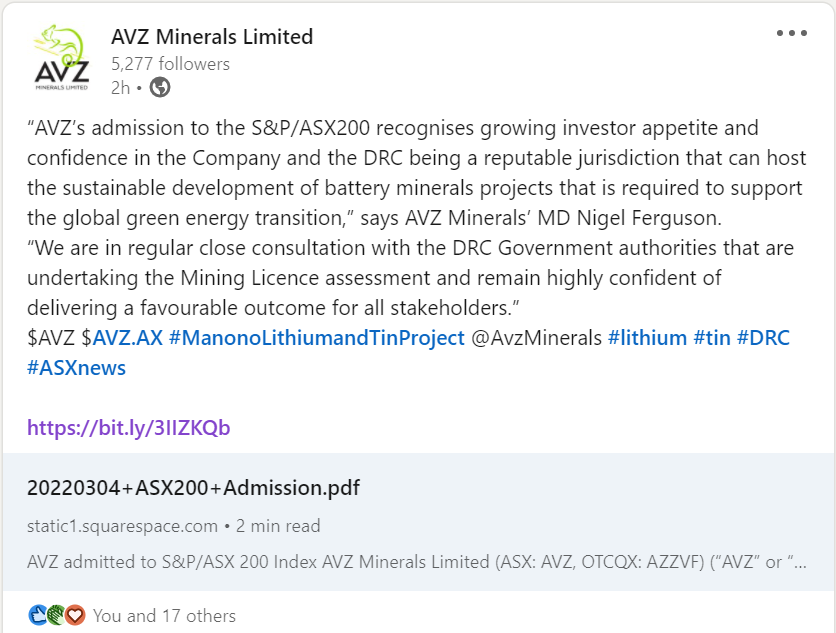Click the static1.squarespace.com source label
The image size is (836, 633).
122,526
